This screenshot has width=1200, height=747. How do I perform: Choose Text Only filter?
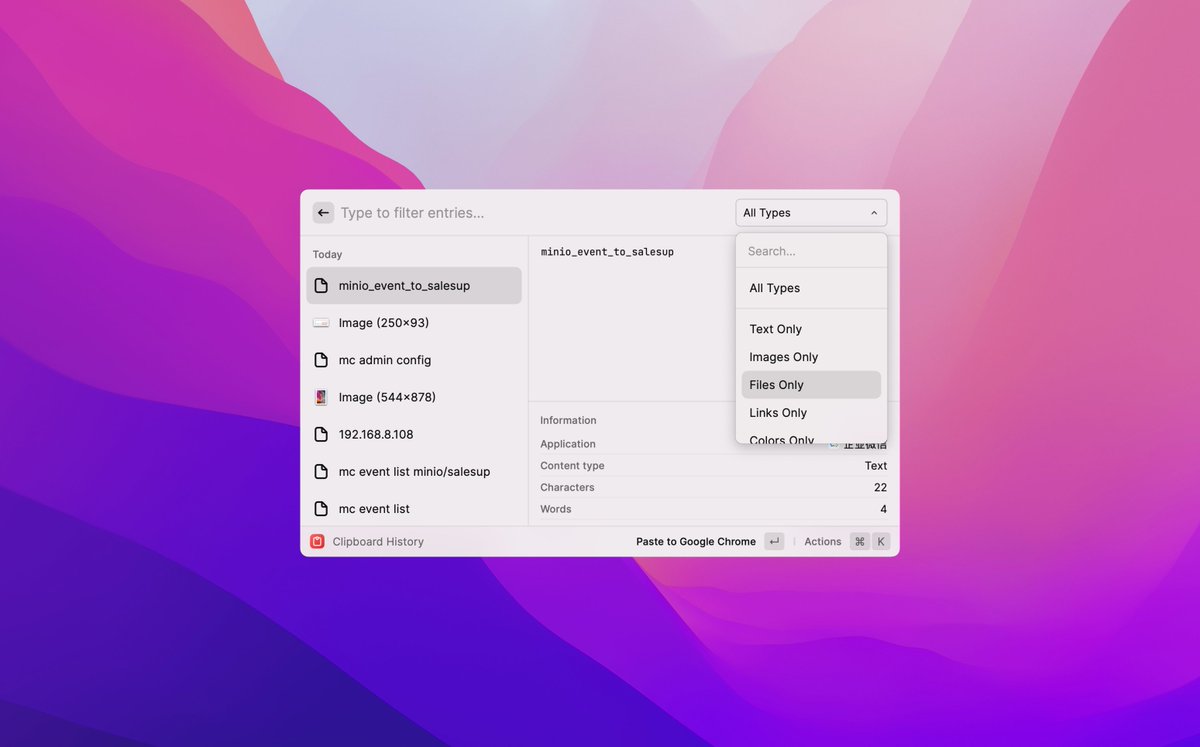click(x=811, y=329)
